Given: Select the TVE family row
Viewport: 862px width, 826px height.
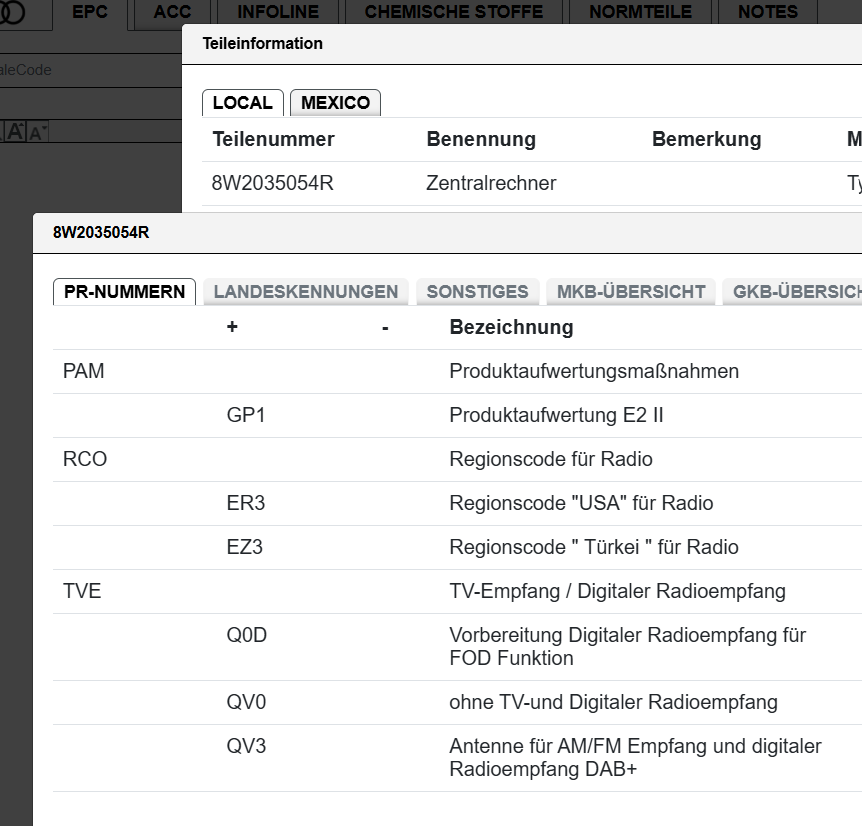Looking at the screenshot, I should (82, 591).
